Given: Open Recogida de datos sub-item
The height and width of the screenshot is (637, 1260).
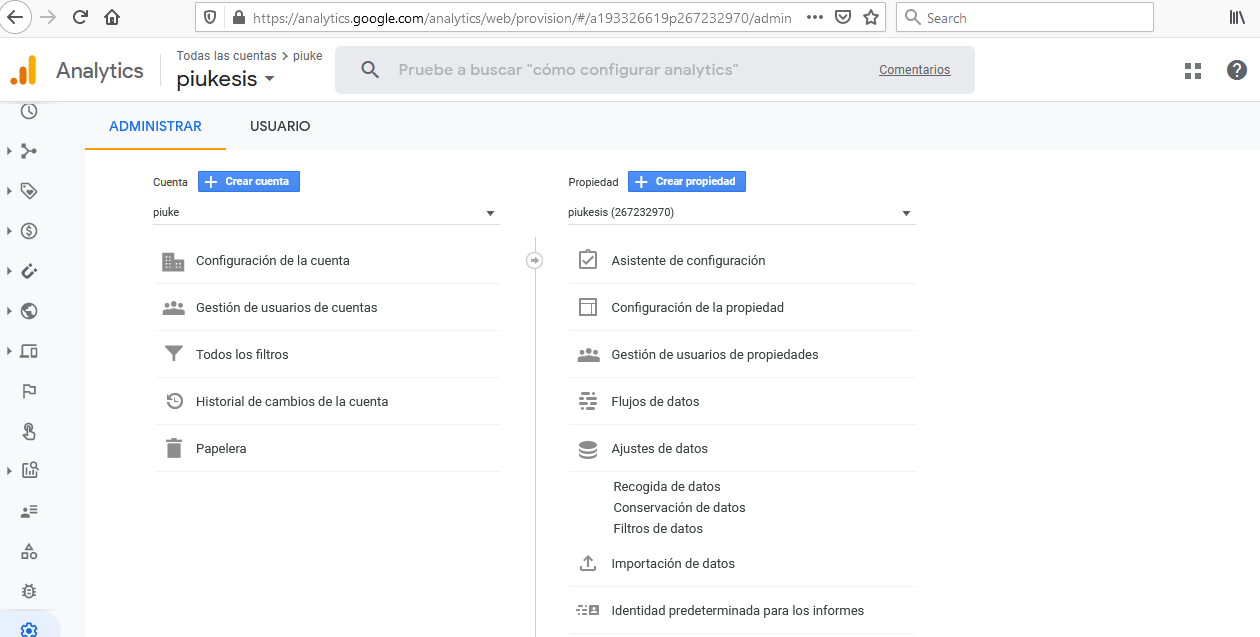Looking at the screenshot, I should click(x=667, y=487).
